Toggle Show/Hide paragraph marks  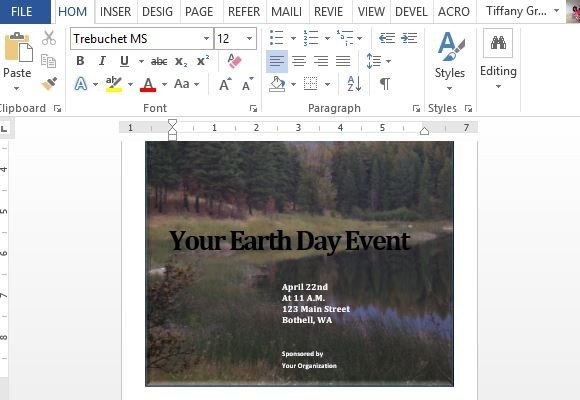tap(385, 84)
